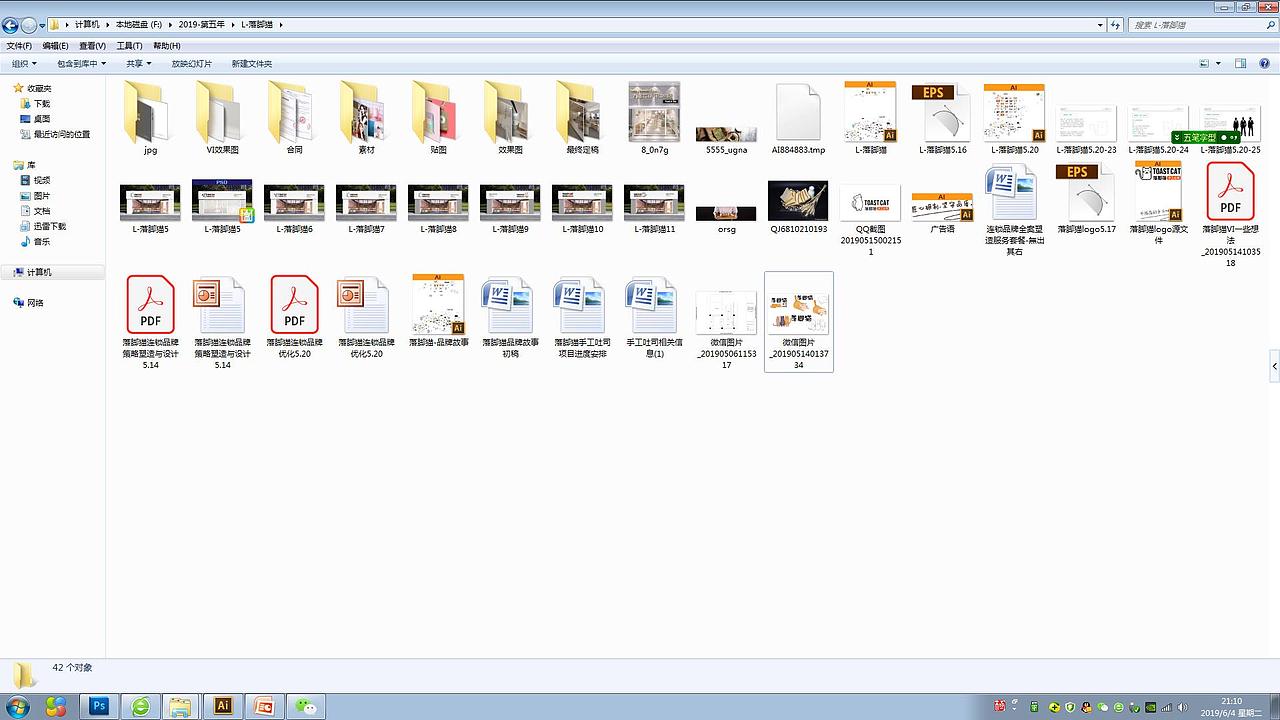Screen dimensions: 1280x720
Task: Click the Explorer back navigation arrow
Action: [10, 25]
